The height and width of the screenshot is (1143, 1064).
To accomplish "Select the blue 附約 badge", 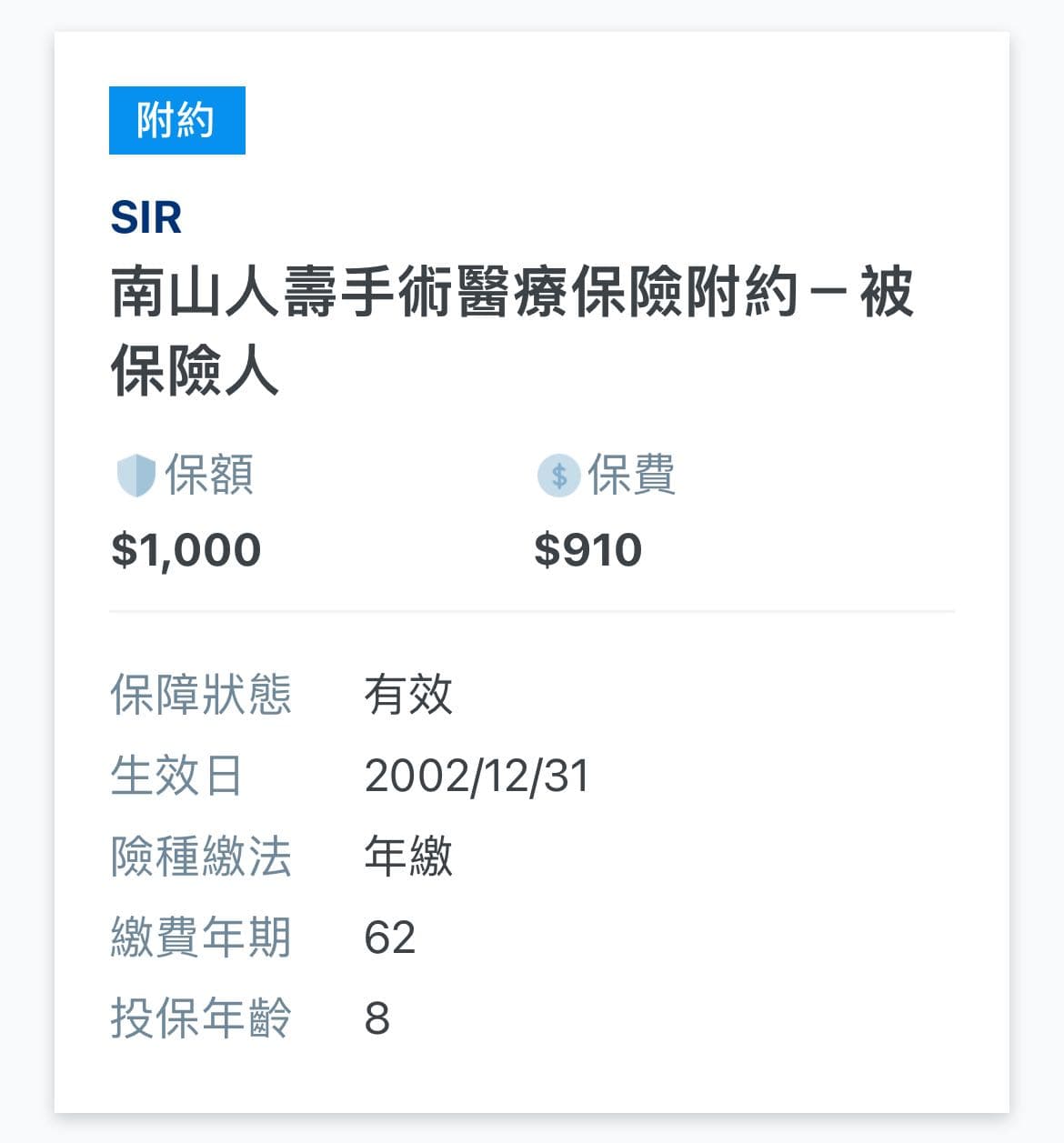I will tap(177, 120).
